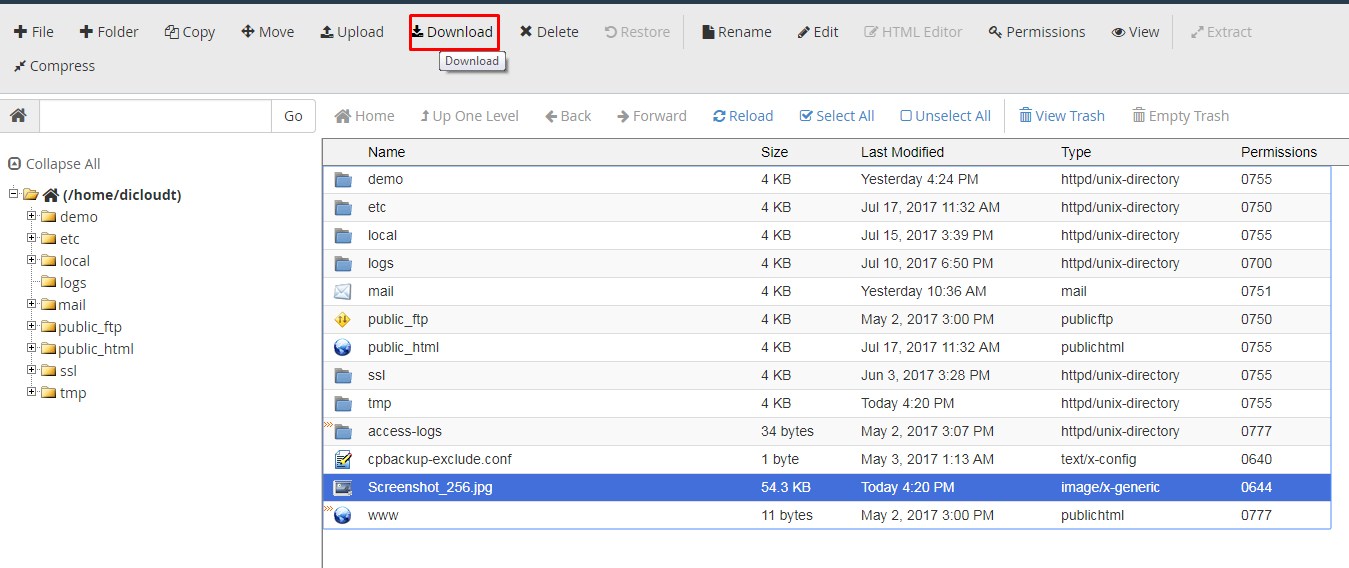Image resolution: width=1349 pixels, height=568 pixels.
Task: Click the File create toolbar button
Action: [x=34, y=32]
